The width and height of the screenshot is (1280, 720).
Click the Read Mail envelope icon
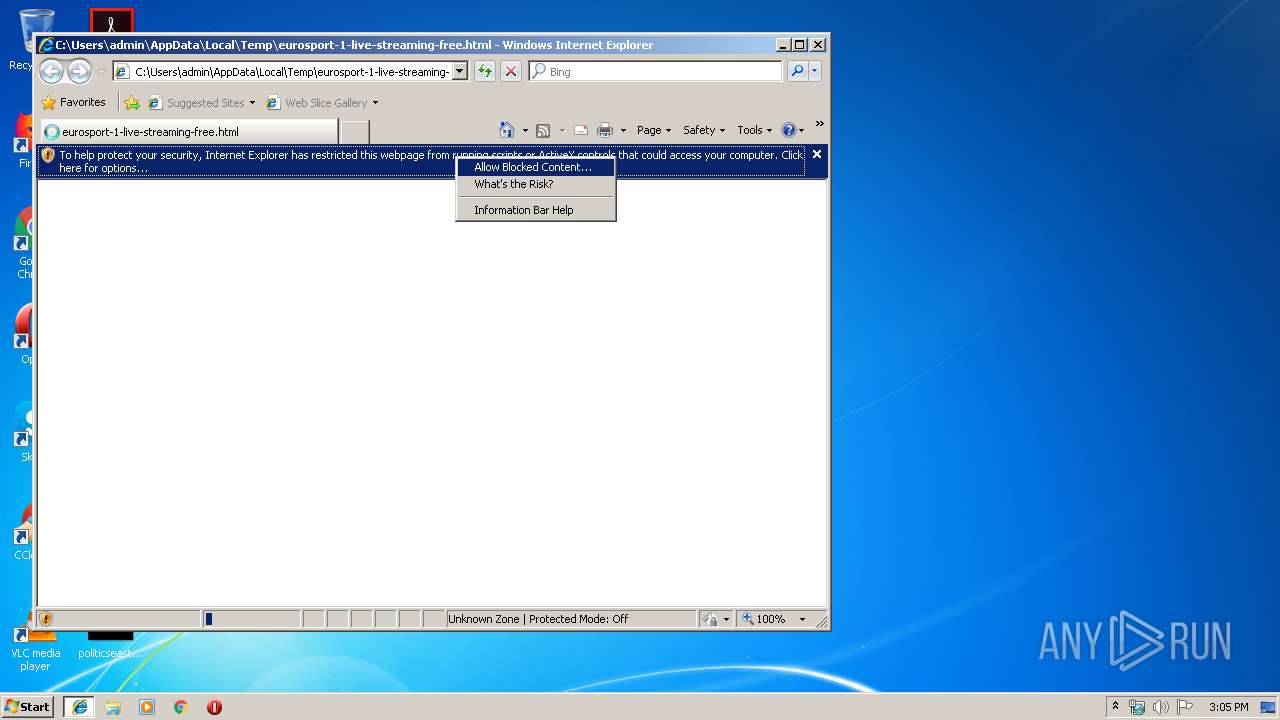pos(580,130)
